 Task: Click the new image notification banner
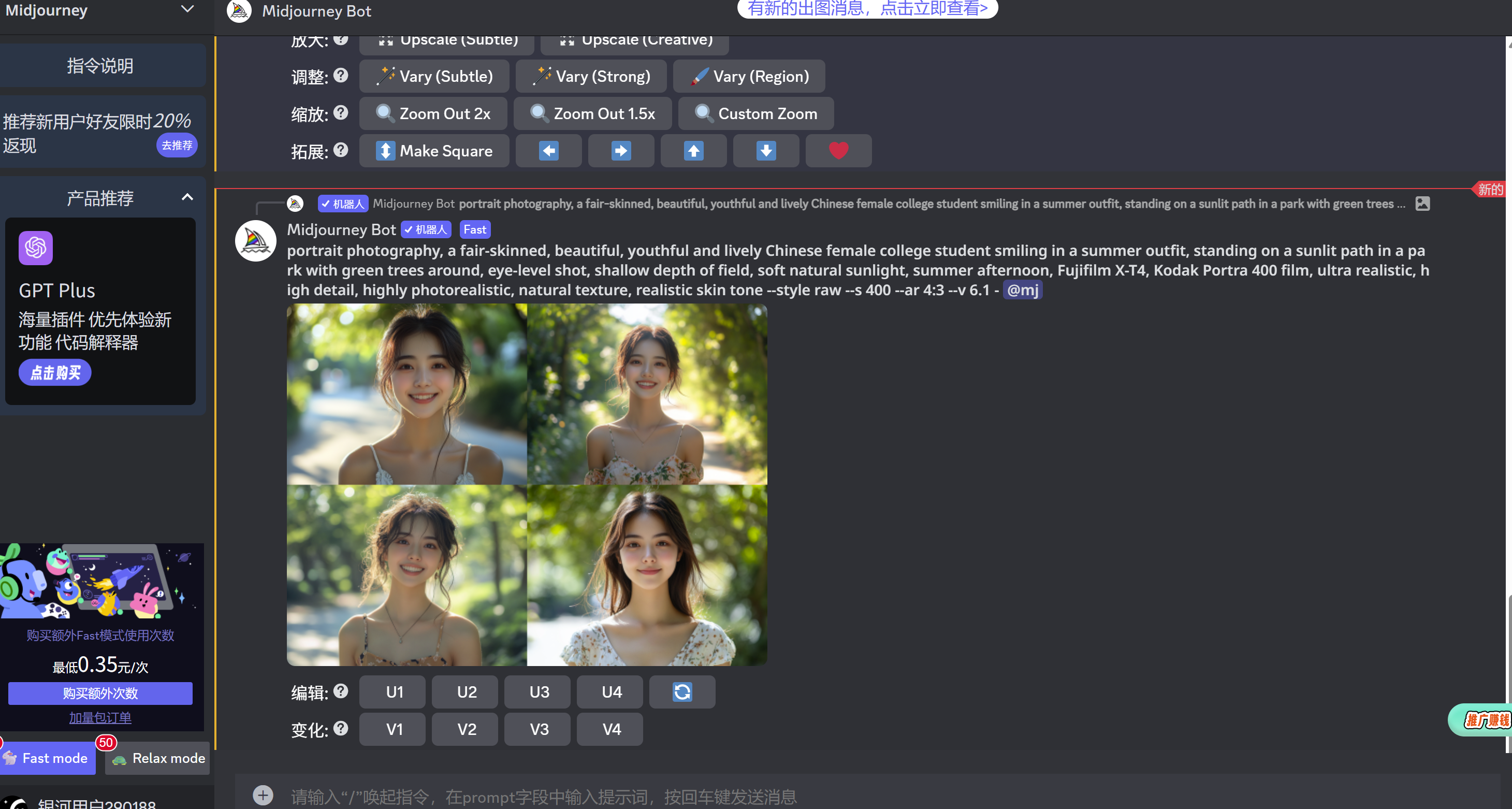pyautogui.click(x=867, y=8)
